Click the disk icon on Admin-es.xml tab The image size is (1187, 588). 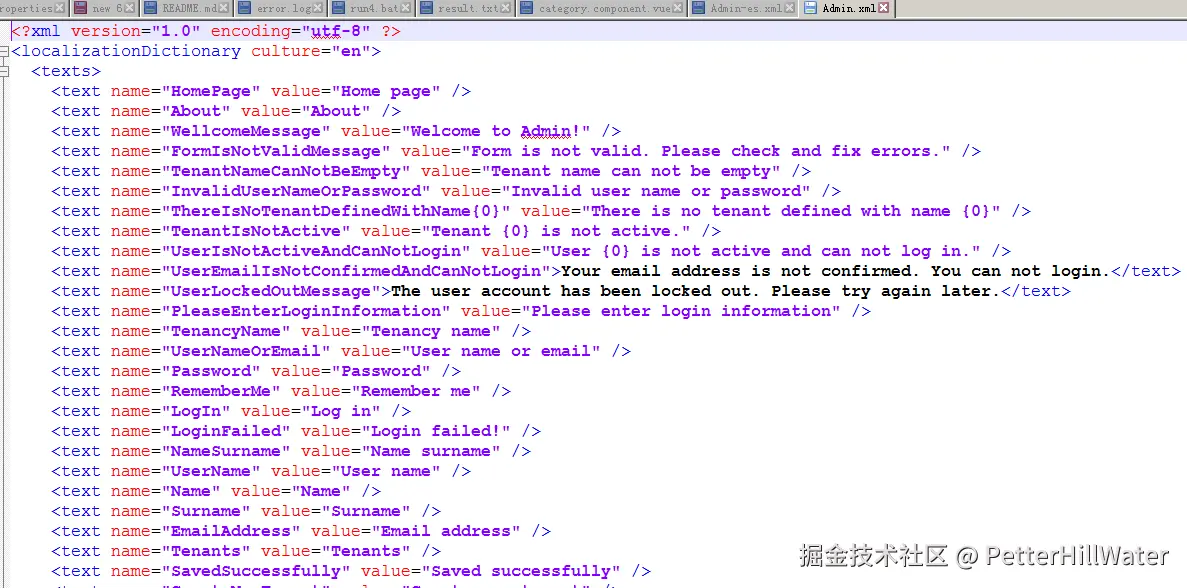point(699,8)
